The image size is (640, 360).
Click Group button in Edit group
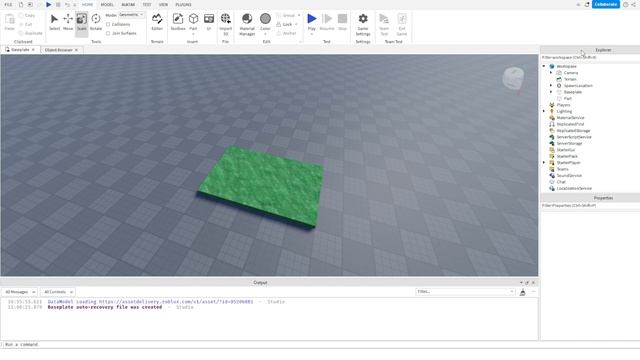pos(288,16)
